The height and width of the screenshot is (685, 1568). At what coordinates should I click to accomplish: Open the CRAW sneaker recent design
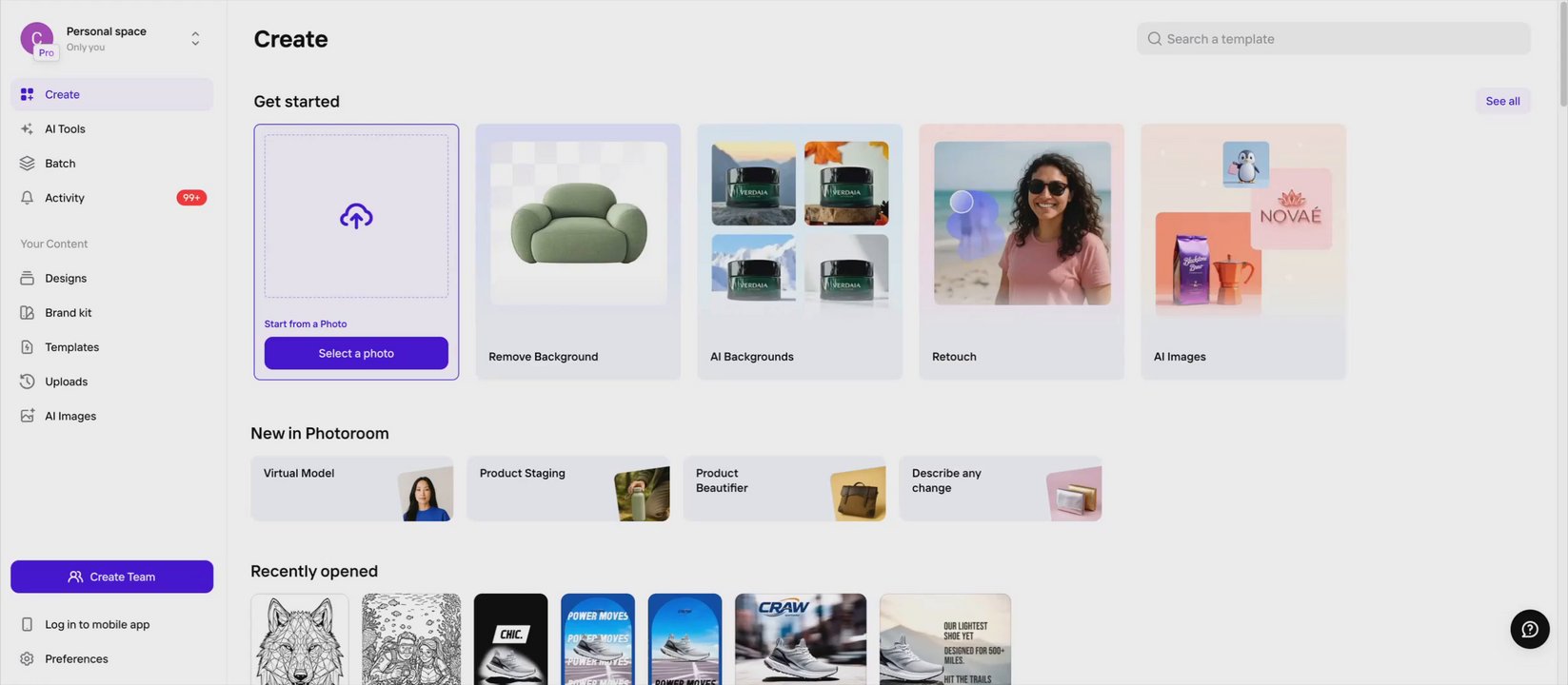[x=801, y=639]
